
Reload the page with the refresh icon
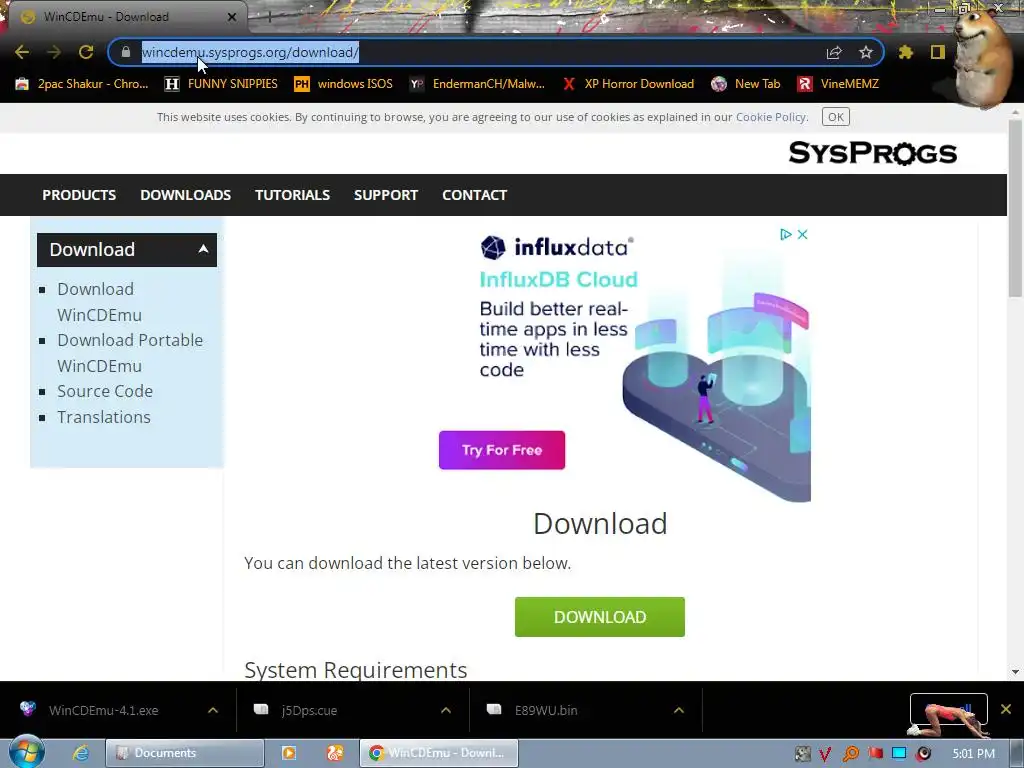click(86, 52)
